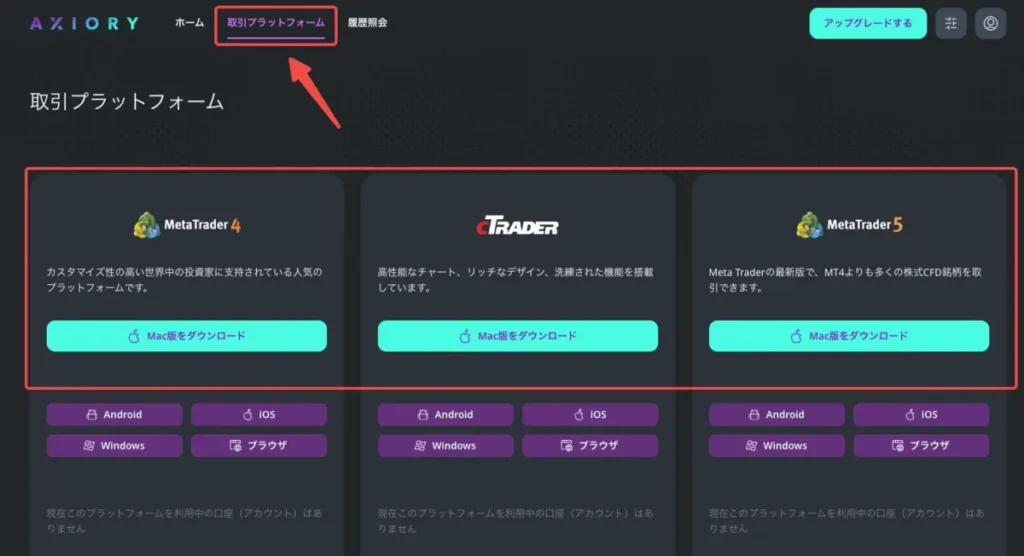Choose Windows for MetaTrader 5
The image size is (1024, 556).
click(x=776, y=446)
